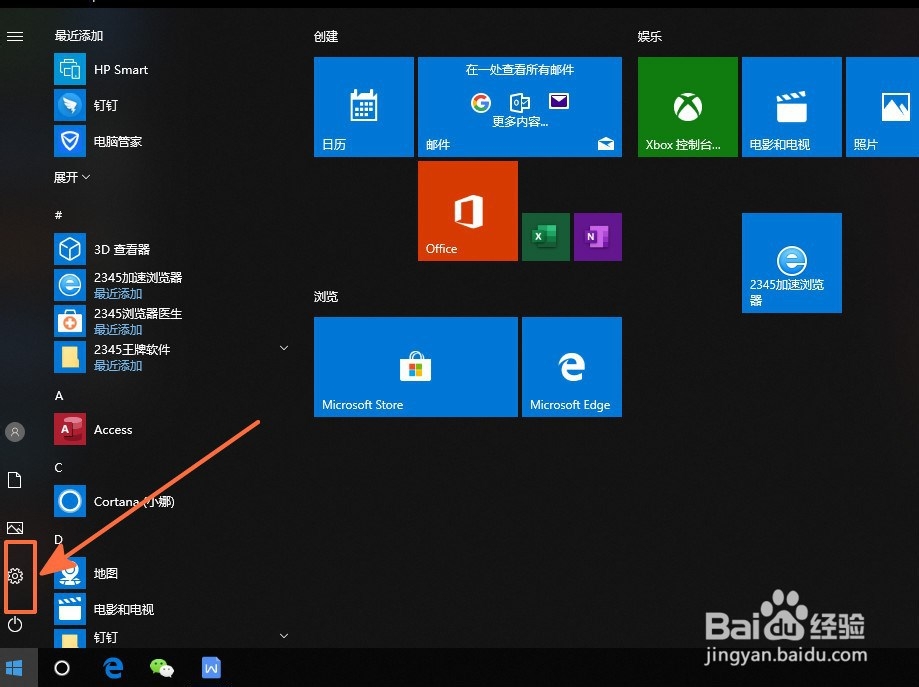Expand the 展开 recently added list
The image size is (919, 687).
pyautogui.click(x=72, y=177)
